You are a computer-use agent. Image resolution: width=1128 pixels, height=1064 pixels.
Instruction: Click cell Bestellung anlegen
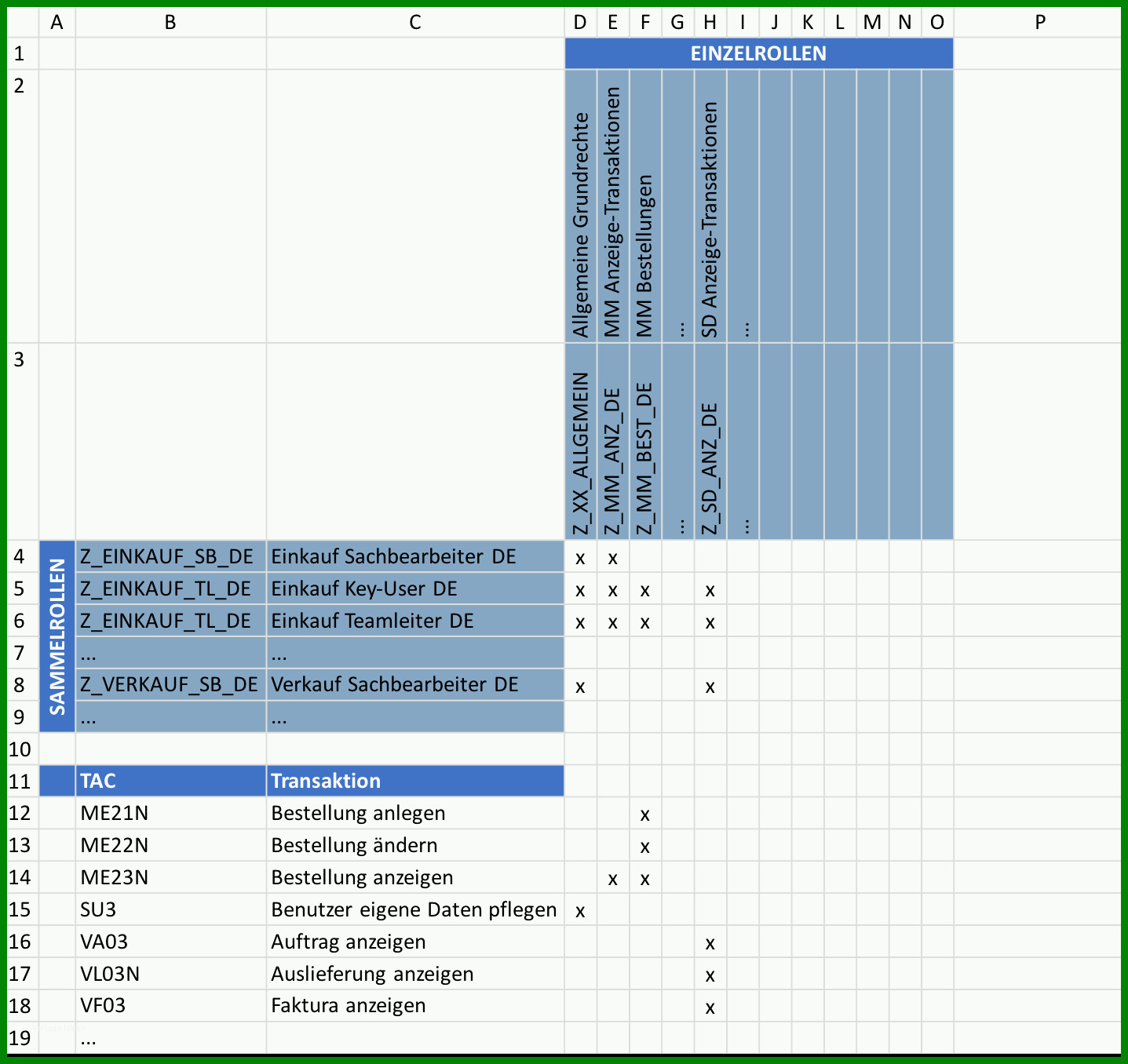(x=415, y=813)
